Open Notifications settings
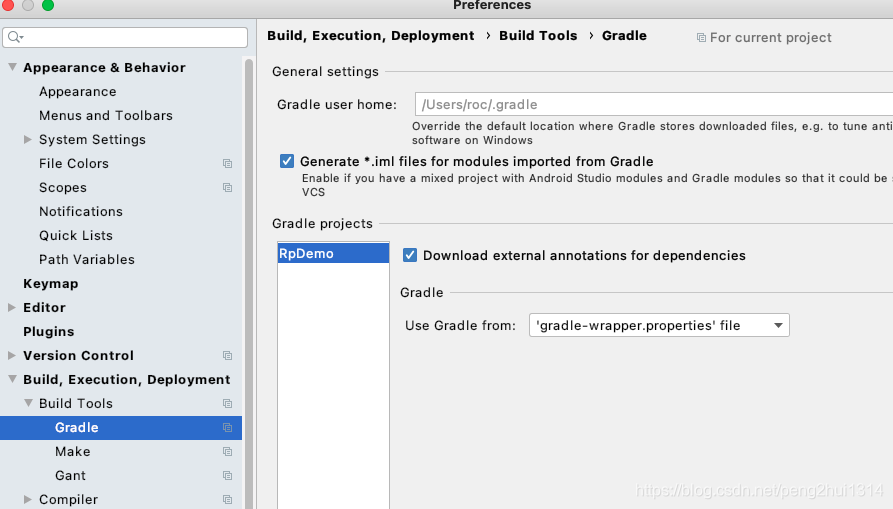 tap(81, 211)
